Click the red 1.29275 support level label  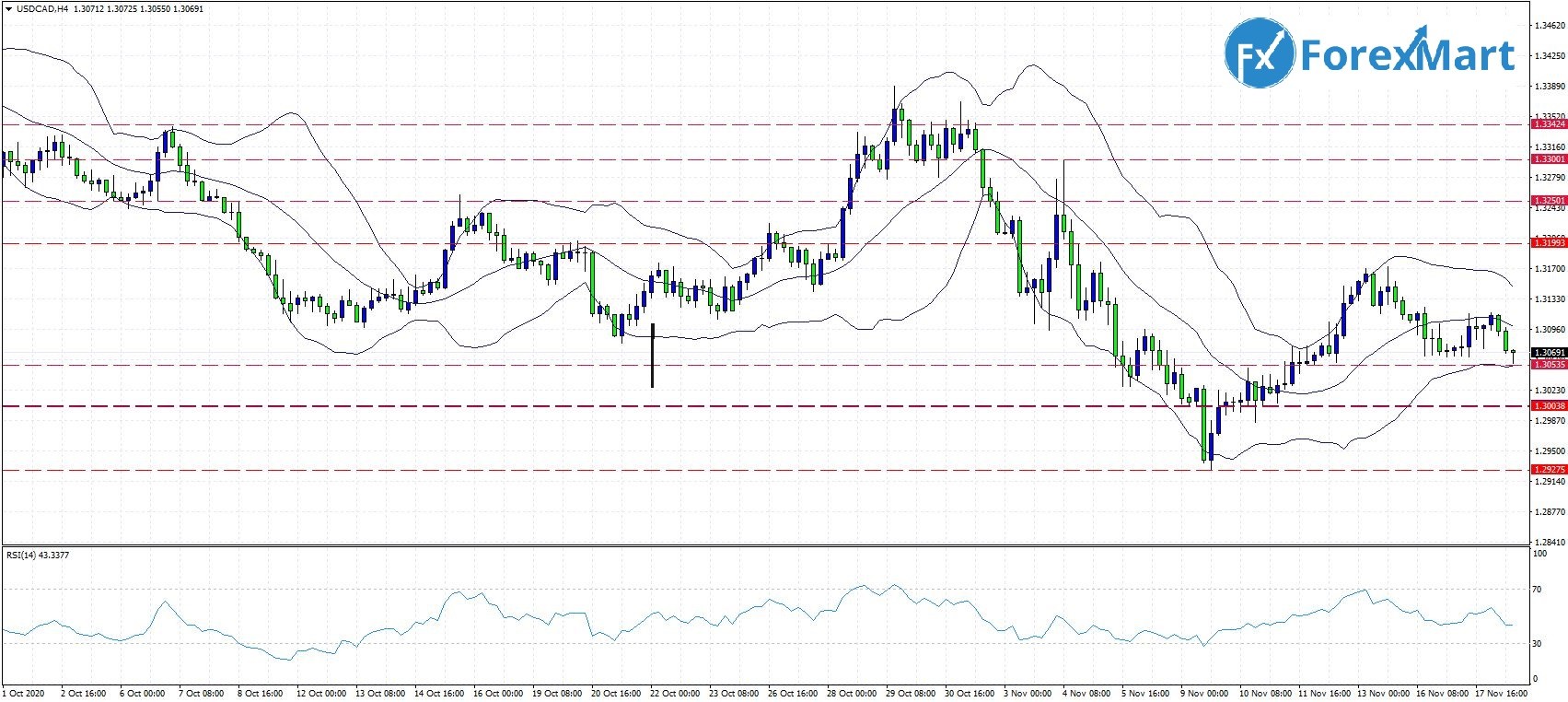pyautogui.click(x=1548, y=470)
